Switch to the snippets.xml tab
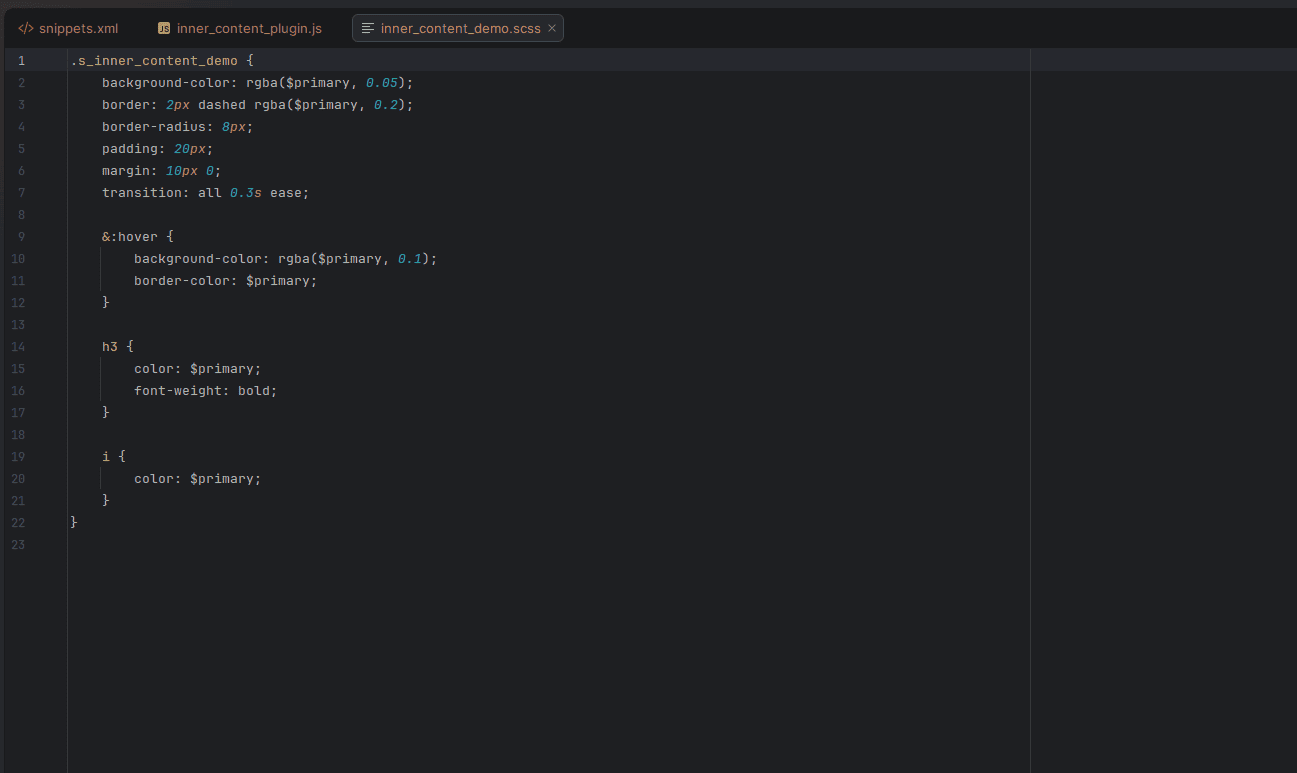Screen dimensions: 1297x773 [x=80, y=28]
